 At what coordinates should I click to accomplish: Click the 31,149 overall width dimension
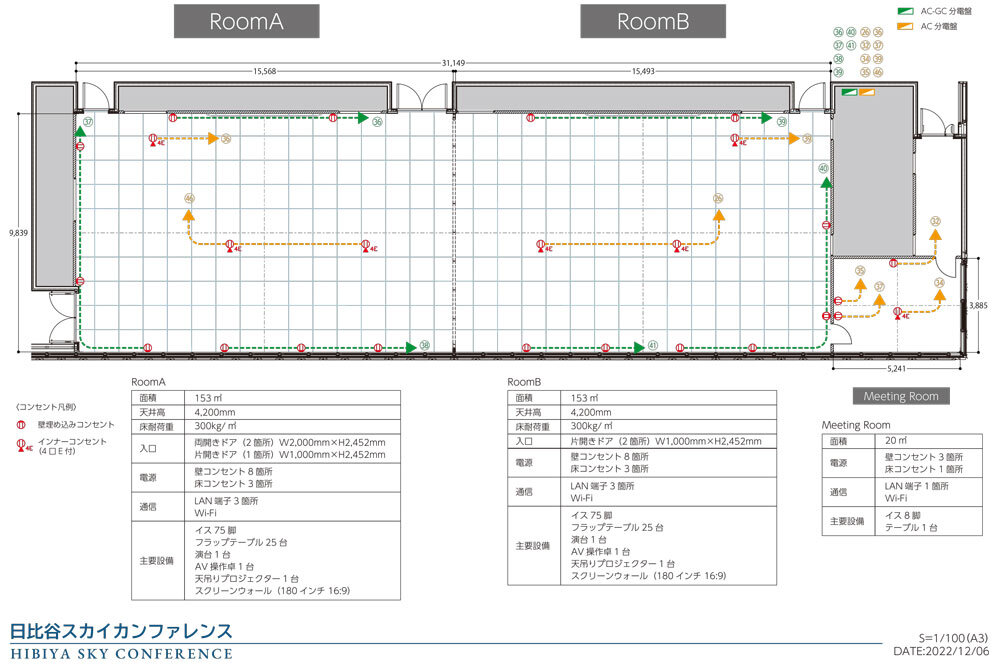453,63
